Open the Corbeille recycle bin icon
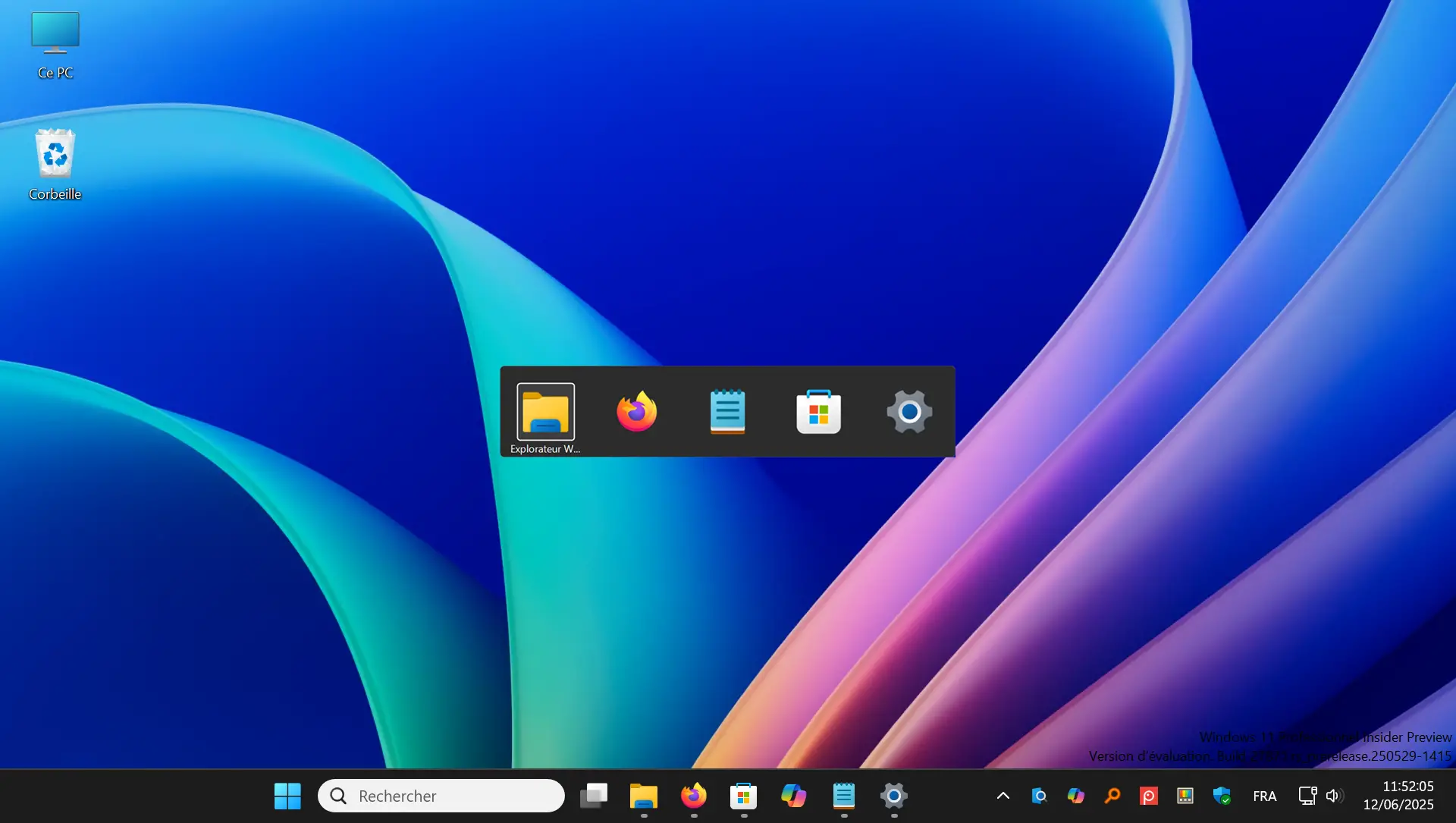The height and width of the screenshot is (823, 1456). tap(55, 165)
